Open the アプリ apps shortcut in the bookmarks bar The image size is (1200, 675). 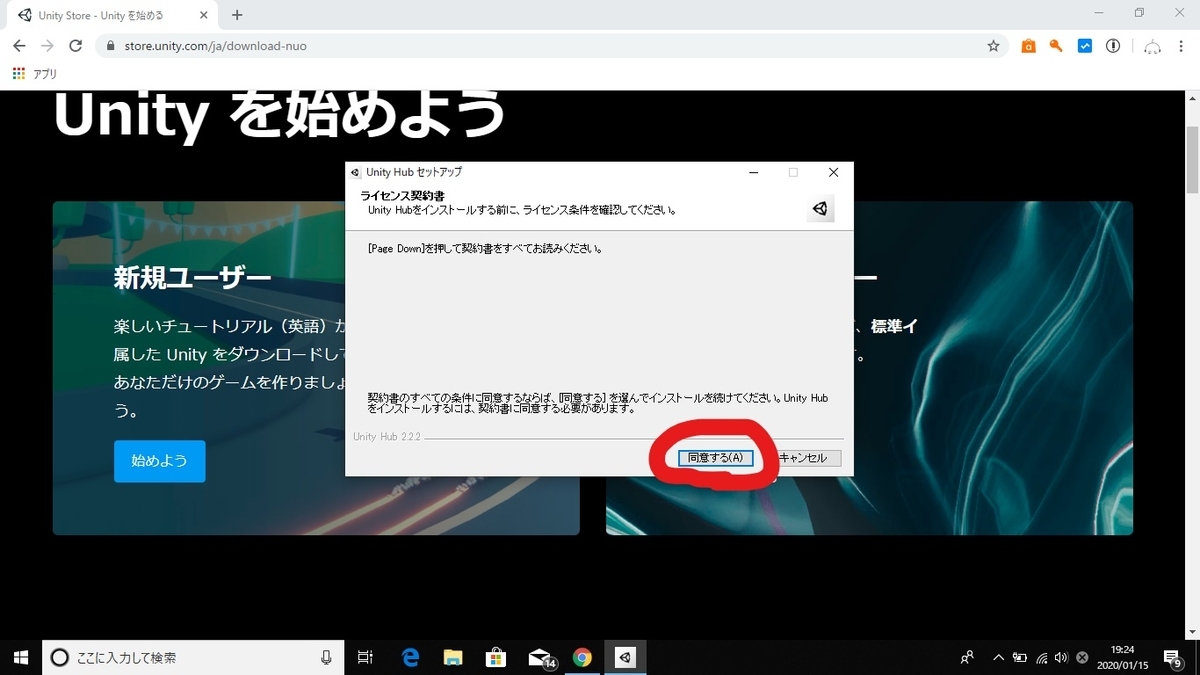pyautogui.click(x=35, y=74)
